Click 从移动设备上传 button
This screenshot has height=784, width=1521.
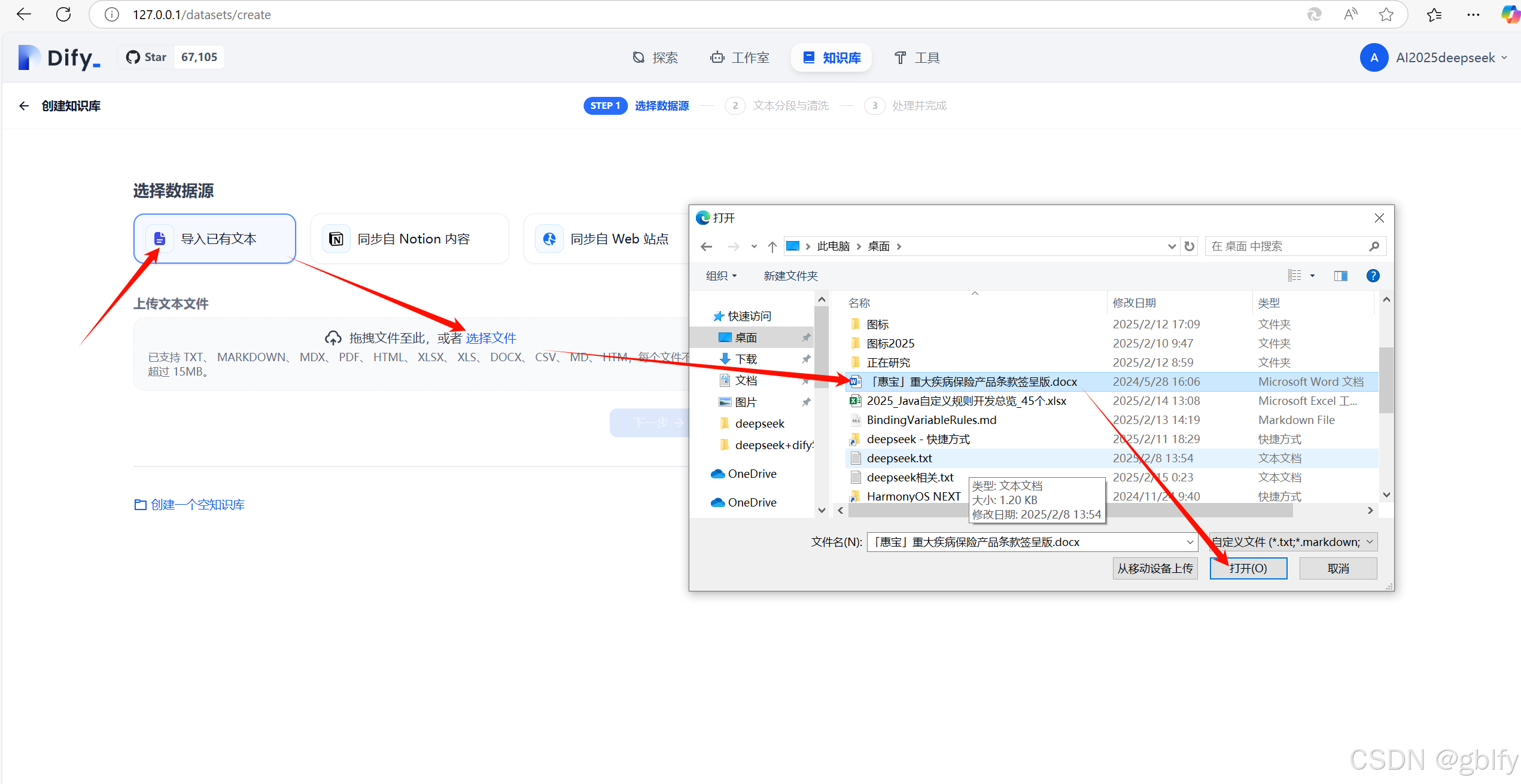[x=1155, y=568]
